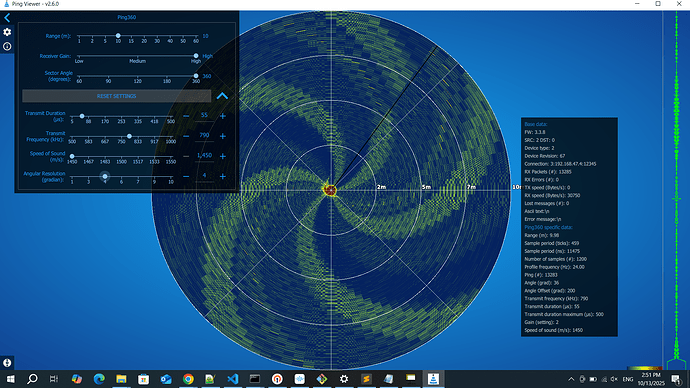This screenshot has width=690, height=388.
Task: Click the 'Gain (setting): 2' line
Action: tap(541, 322)
